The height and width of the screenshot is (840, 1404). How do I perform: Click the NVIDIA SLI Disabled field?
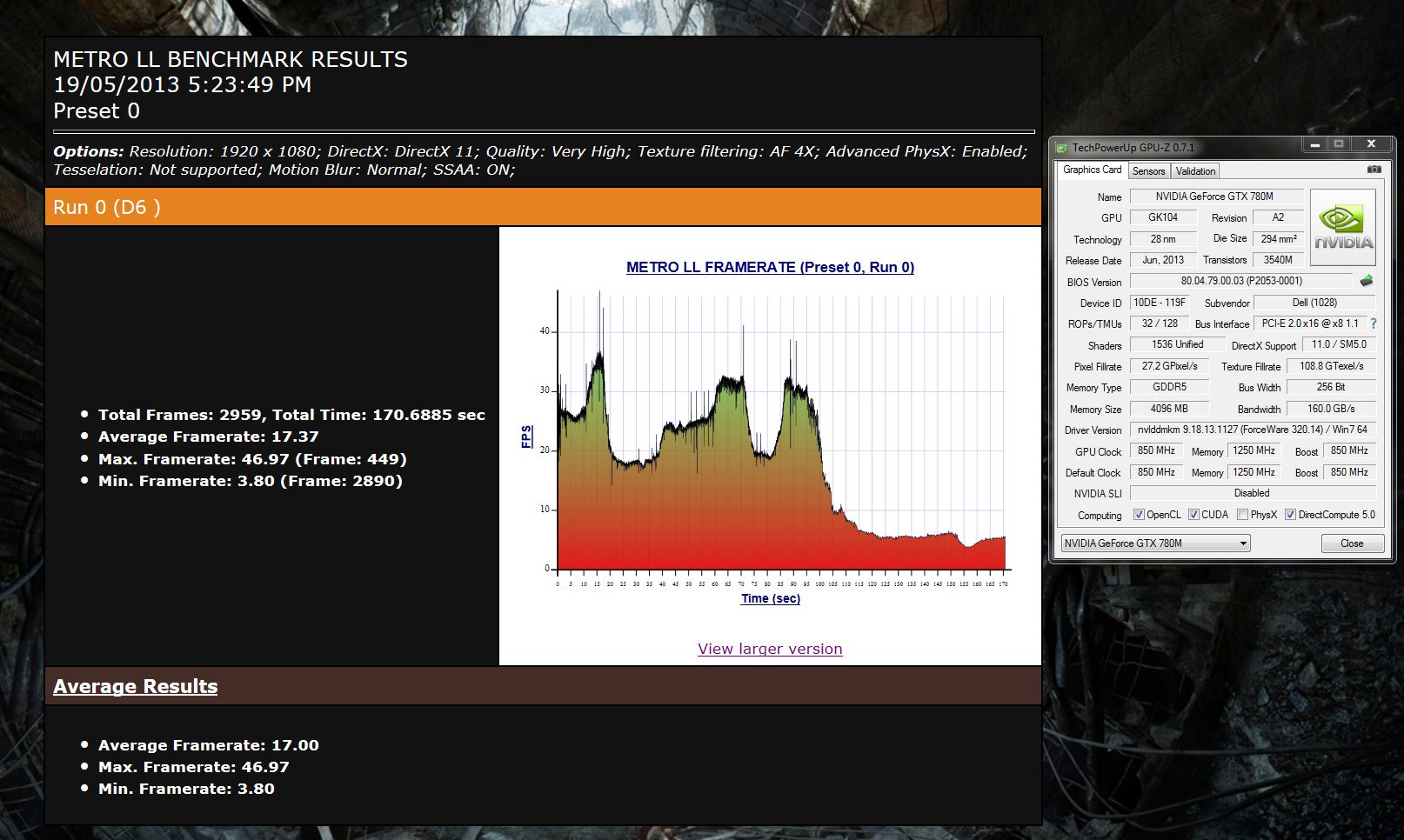(1253, 493)
